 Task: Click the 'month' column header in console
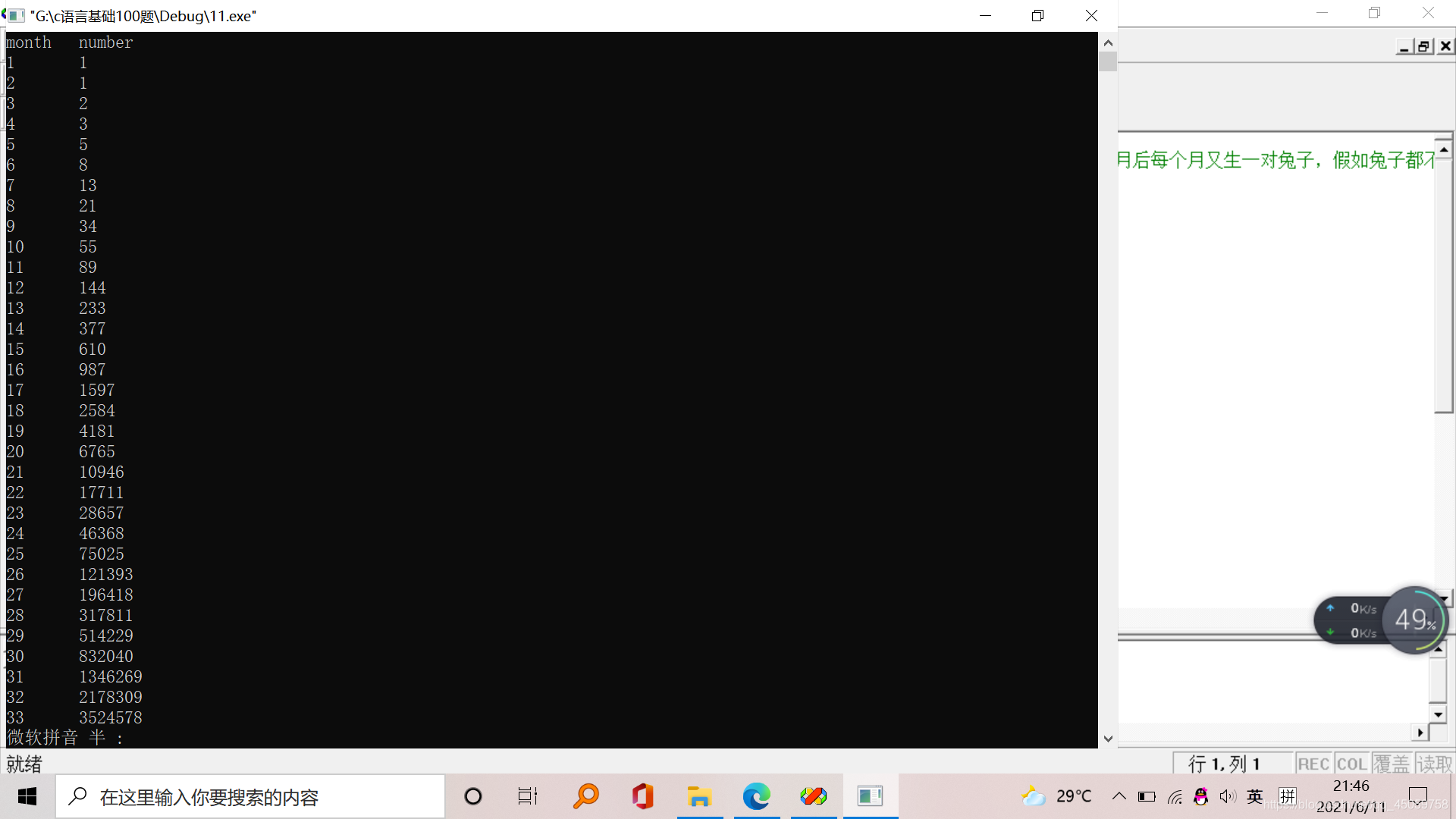click(x=29, y=42)
